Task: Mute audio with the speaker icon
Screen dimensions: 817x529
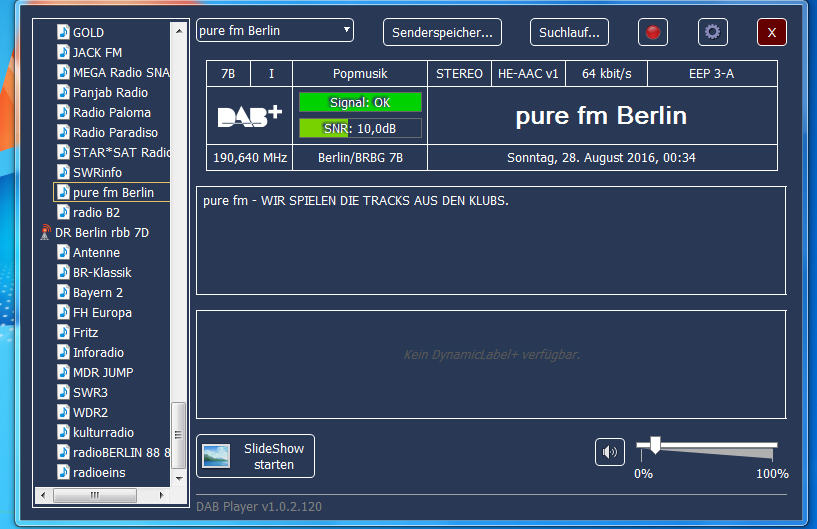Action: pos(609,453)
